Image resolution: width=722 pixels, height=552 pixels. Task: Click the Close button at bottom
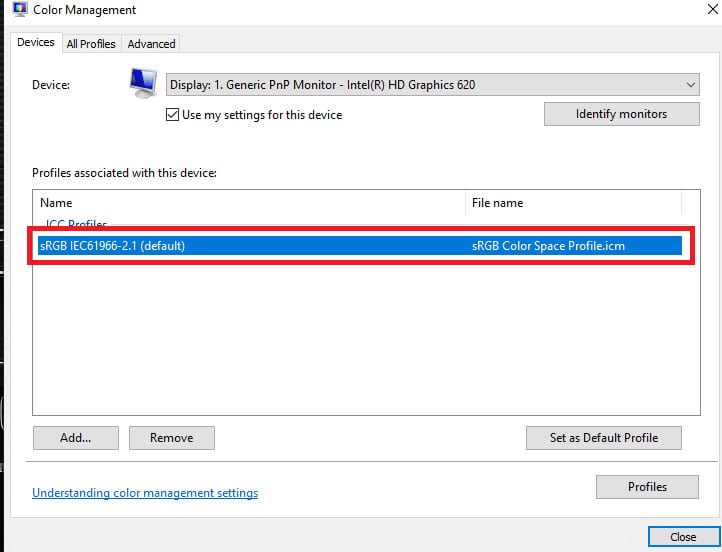pos(683,537)
